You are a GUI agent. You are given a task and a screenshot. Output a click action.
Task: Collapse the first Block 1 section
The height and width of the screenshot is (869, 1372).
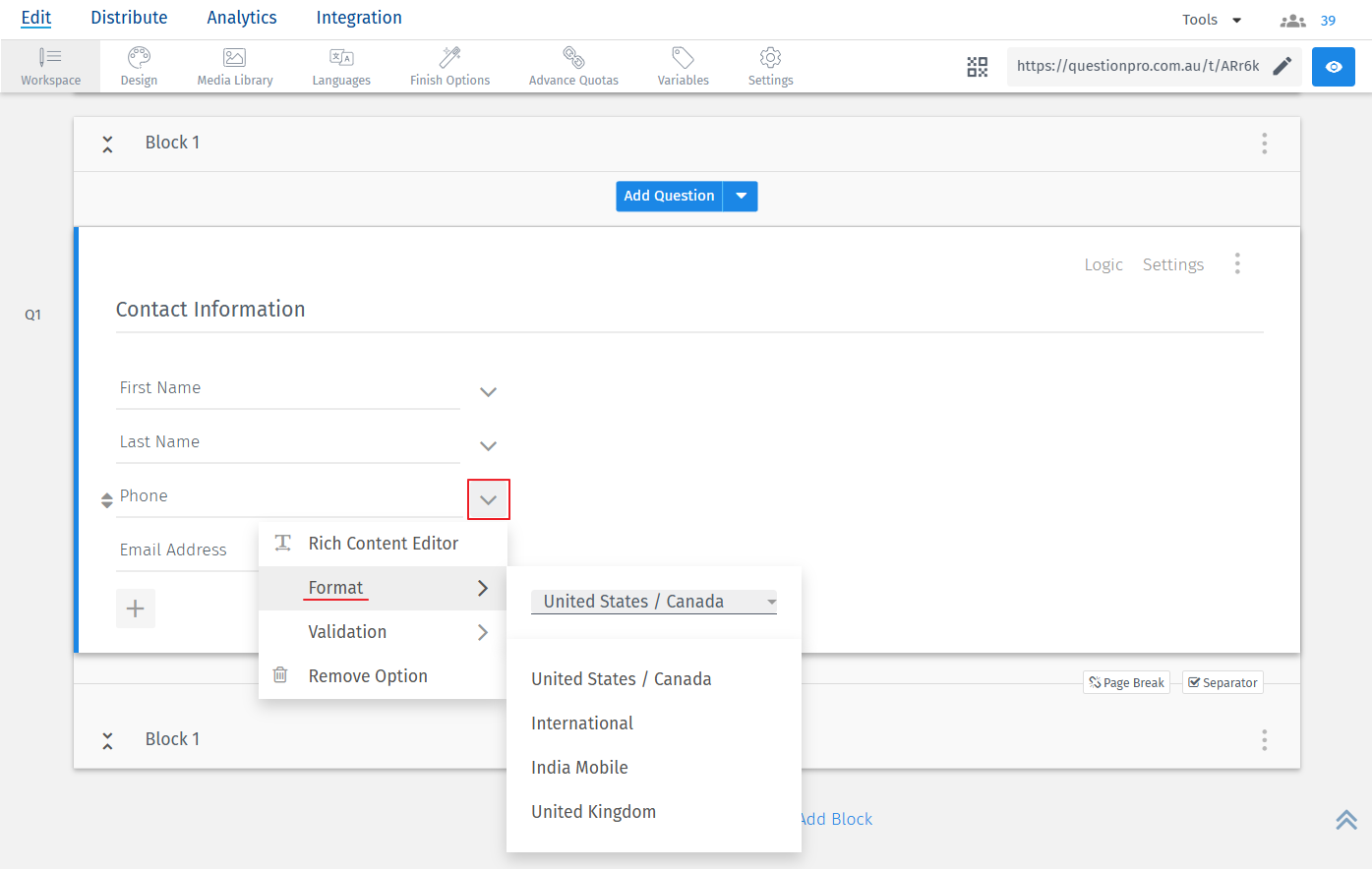[x=107, y=144]
